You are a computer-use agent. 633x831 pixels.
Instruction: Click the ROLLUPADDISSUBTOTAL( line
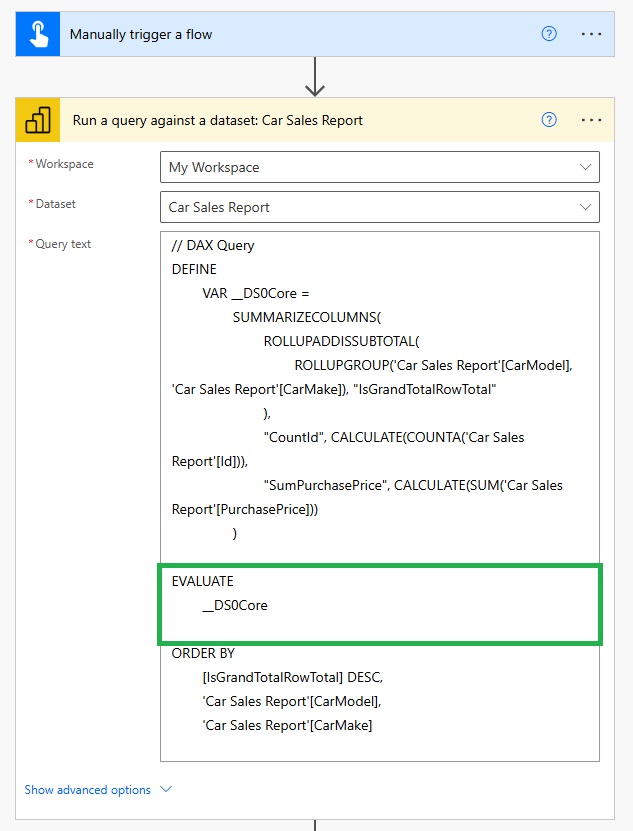pyautogui.click(x=341, y=341)
